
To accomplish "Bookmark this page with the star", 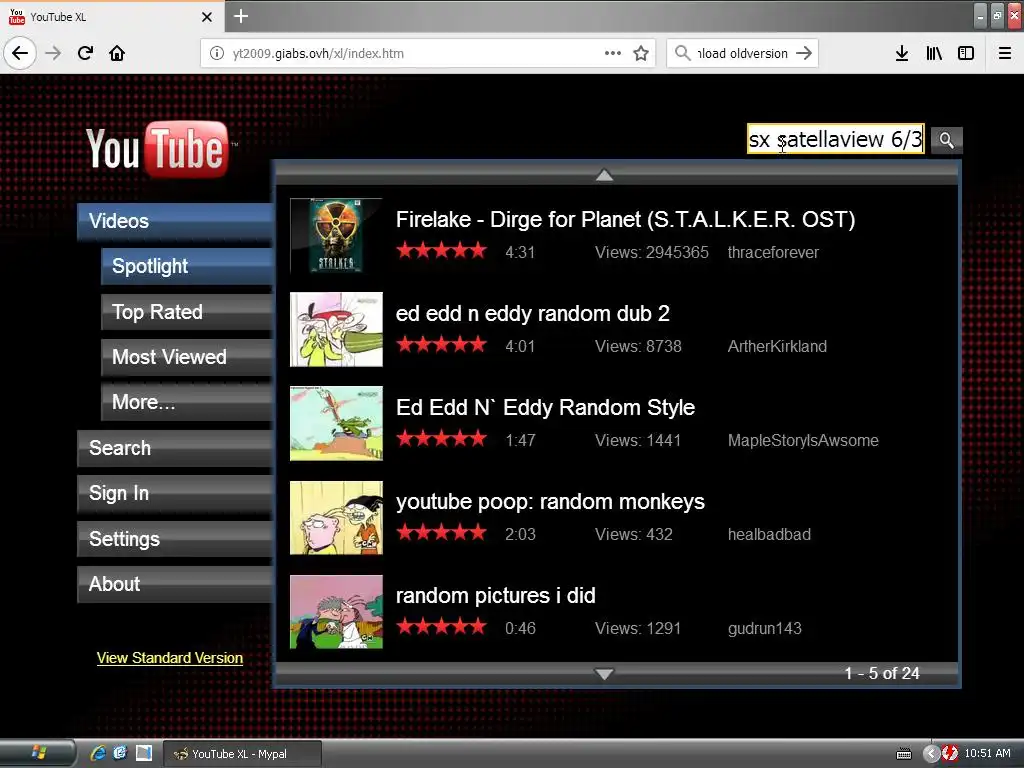I will [641, 53].
